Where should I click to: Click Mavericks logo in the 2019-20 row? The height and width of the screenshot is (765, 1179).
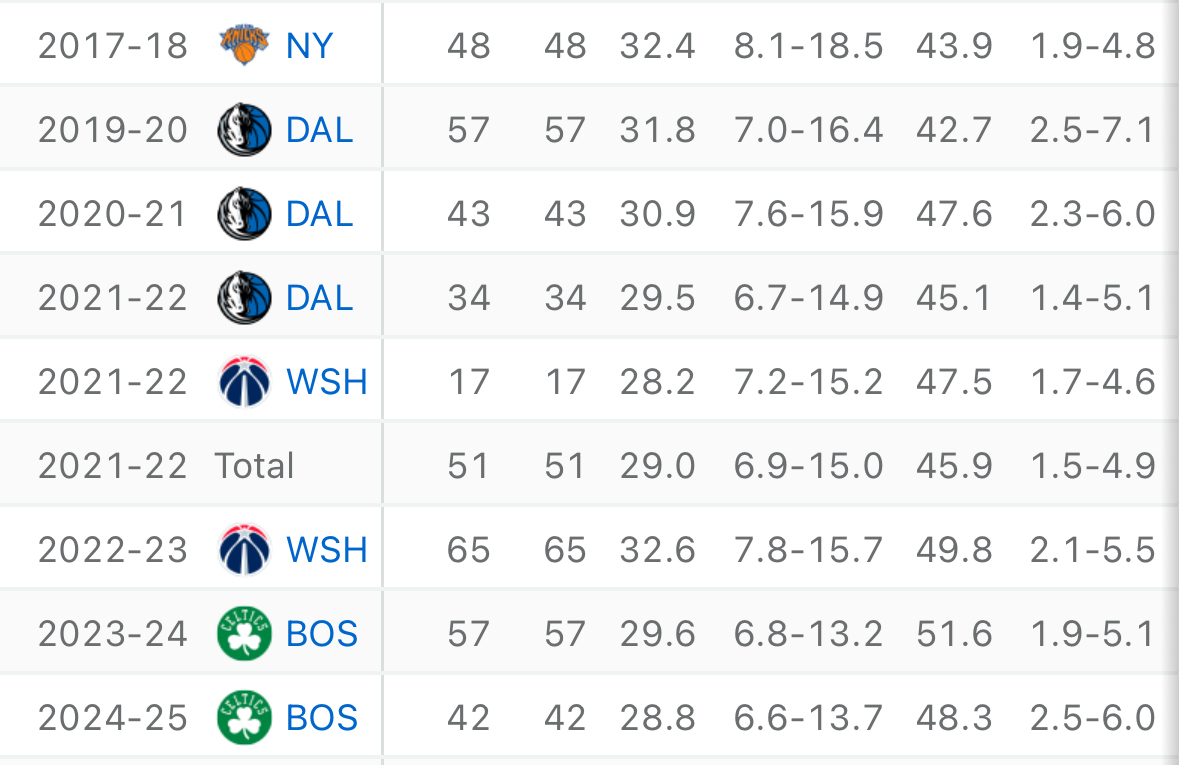click(x=244, y=130)
